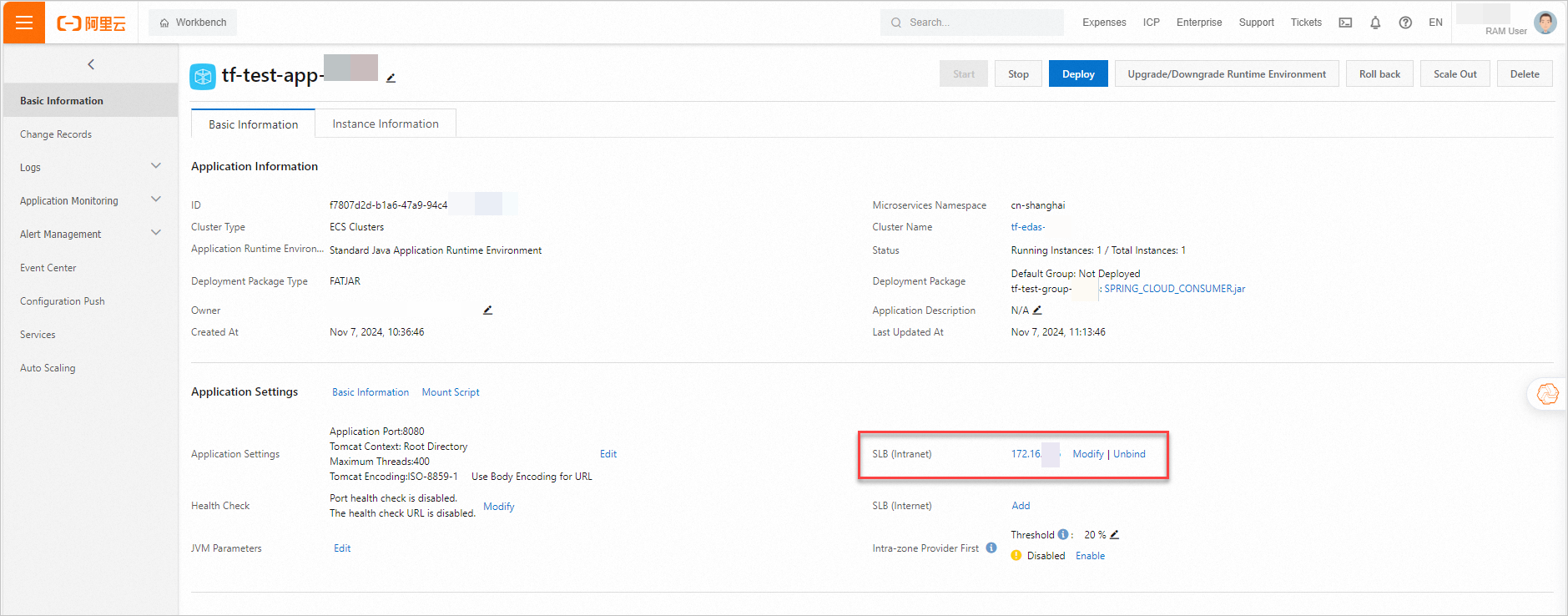This screenshot has width=1568, height=616.
Task: Collapse the sidebar with the back arrow
Action: click(x=91, y=64)
